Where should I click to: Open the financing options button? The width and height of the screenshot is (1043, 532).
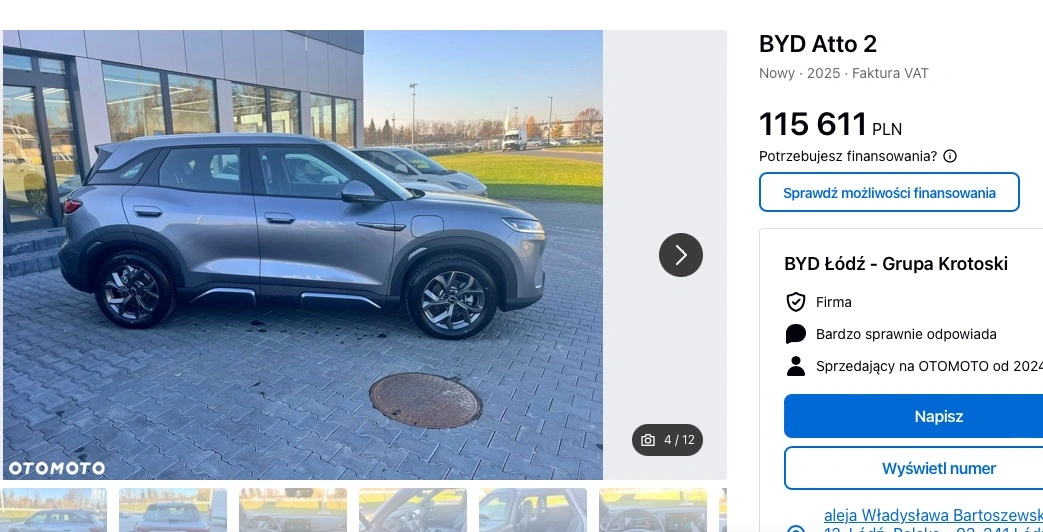889,192
